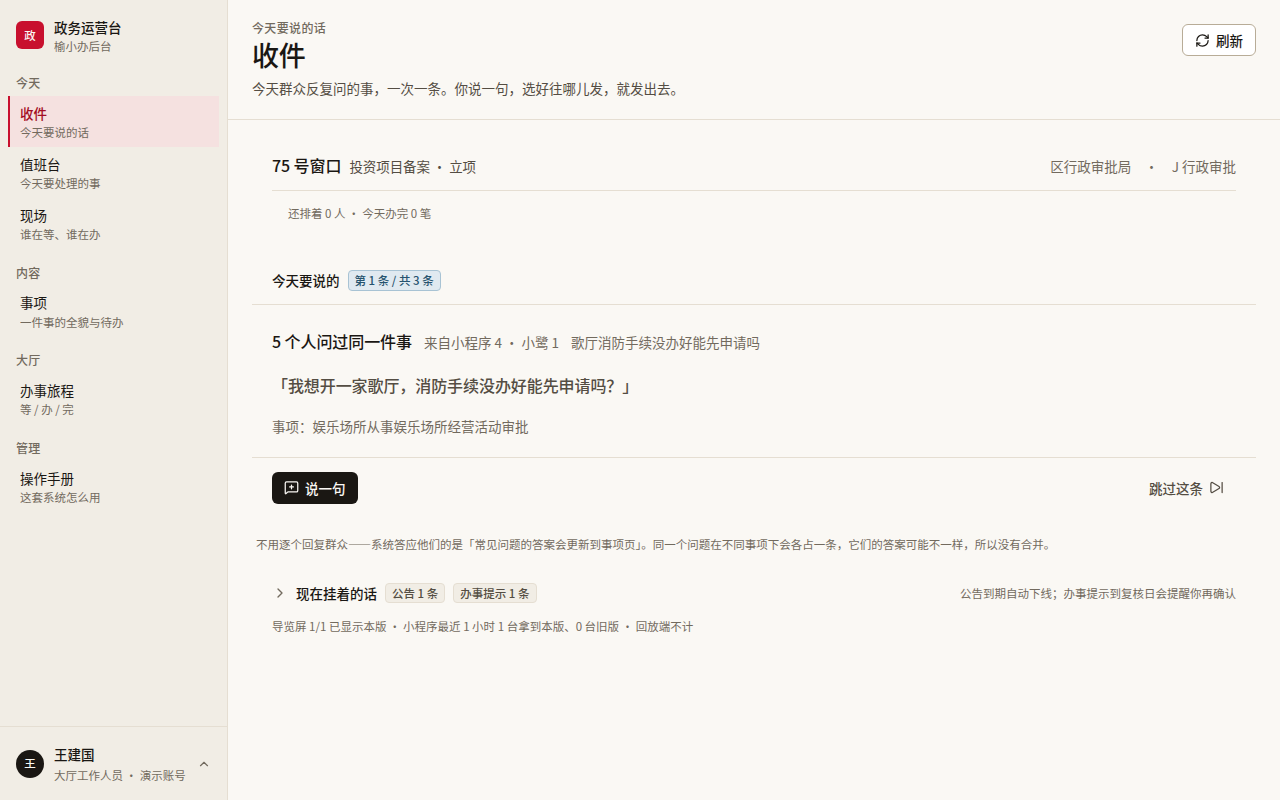This screenshot has height=800, width=1280.
Task: Click the 还排着 0 人 status text
Action: coord(316,214)
